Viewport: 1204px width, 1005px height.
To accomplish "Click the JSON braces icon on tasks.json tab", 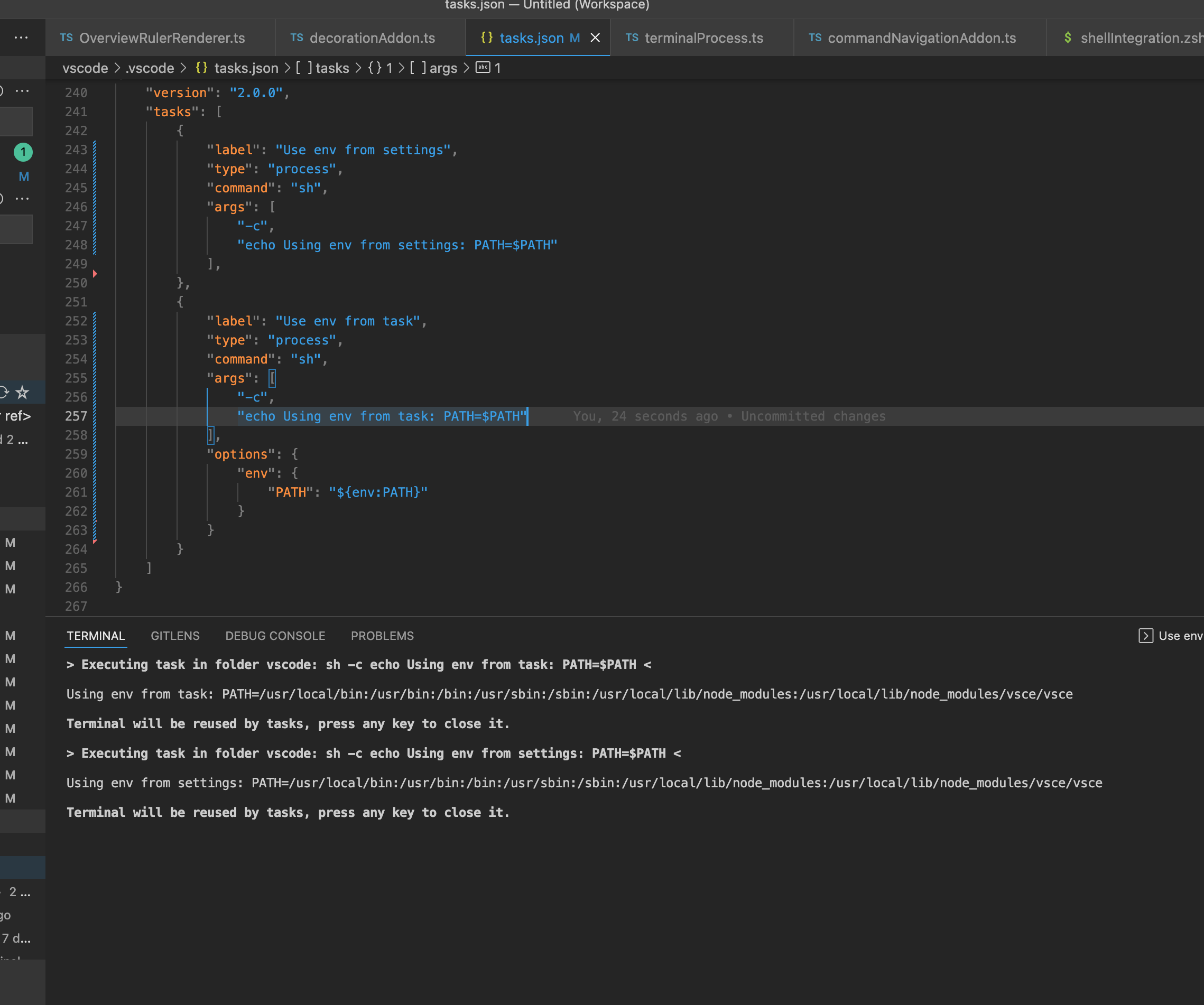I will (487, 38).
